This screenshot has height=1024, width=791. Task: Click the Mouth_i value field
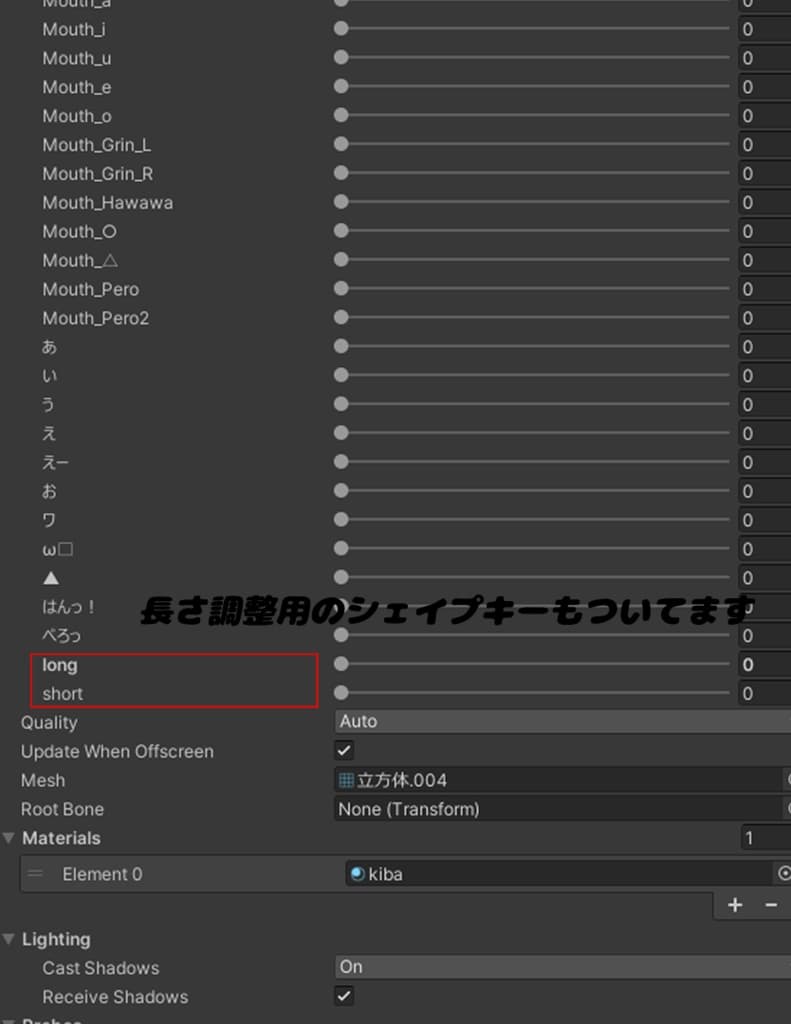pyautogui.click(x=764, y=29)
